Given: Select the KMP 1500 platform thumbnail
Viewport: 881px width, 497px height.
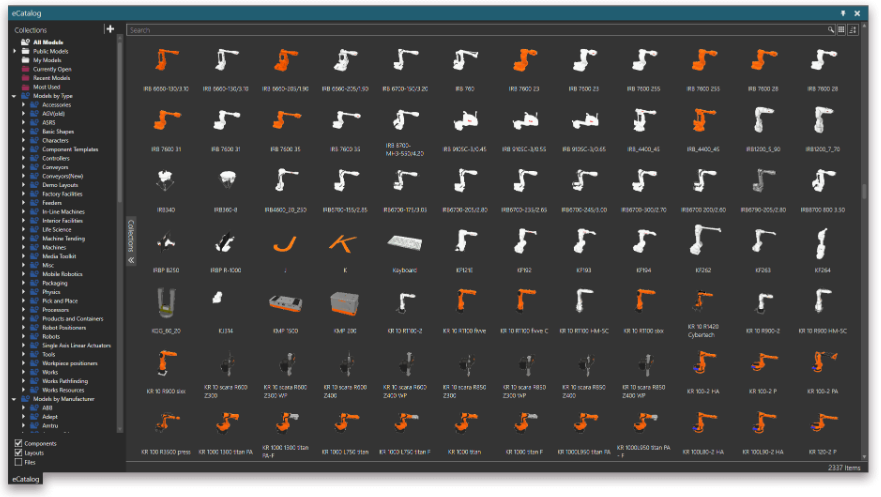Looking at the screenshot, I should coord(285,303).
